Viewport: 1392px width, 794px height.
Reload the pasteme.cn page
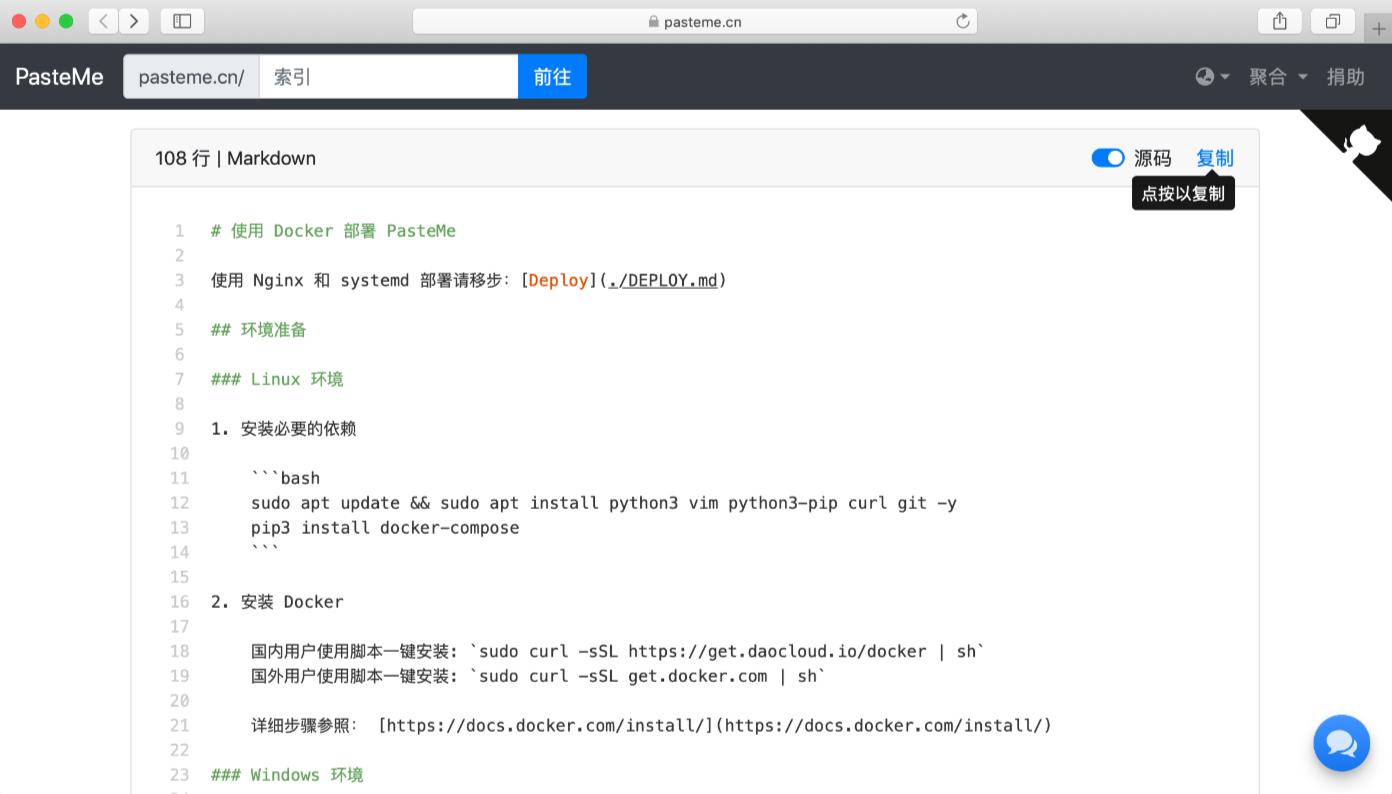click(x=962, y=21)
